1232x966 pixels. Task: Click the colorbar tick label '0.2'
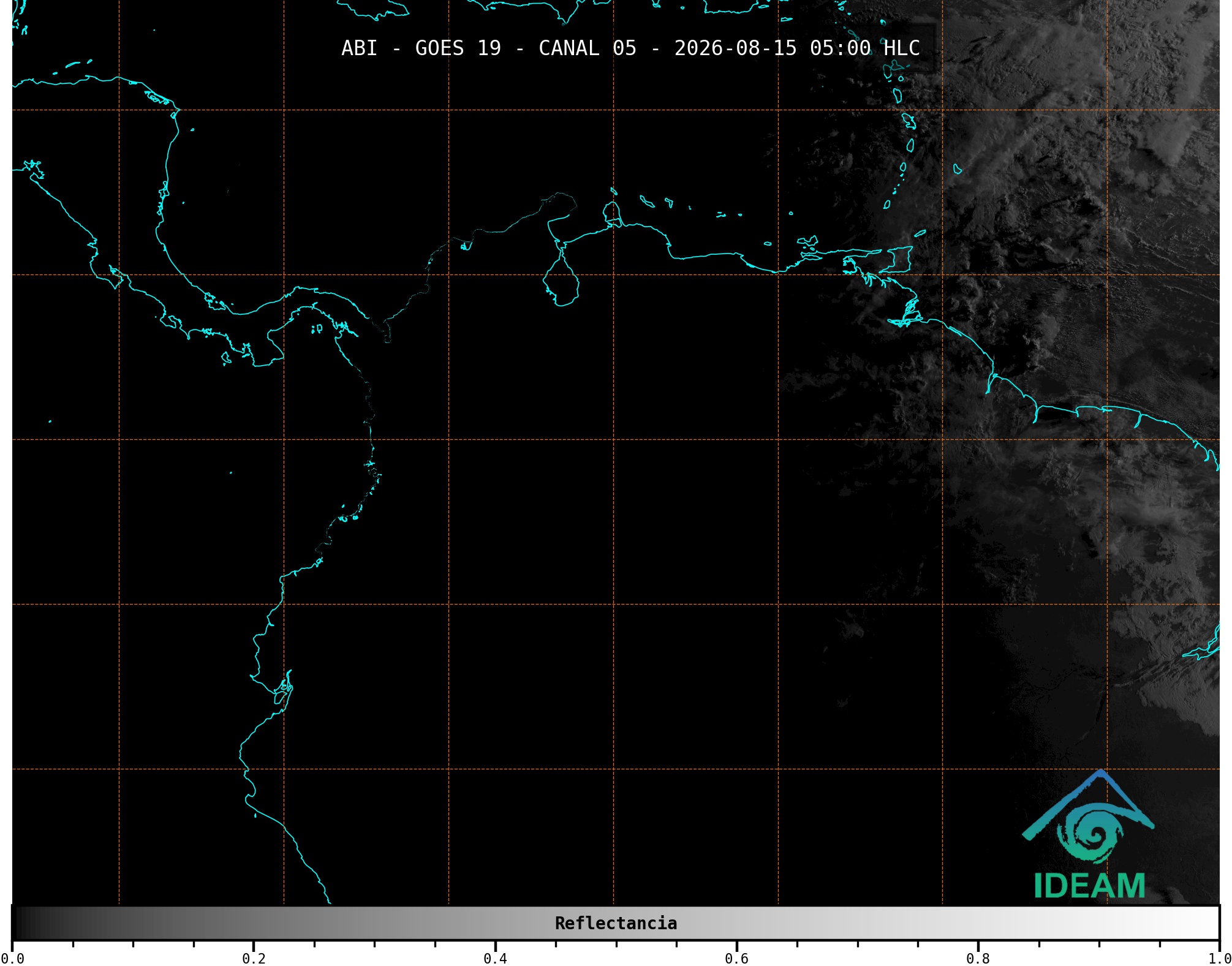pos(254,959)
